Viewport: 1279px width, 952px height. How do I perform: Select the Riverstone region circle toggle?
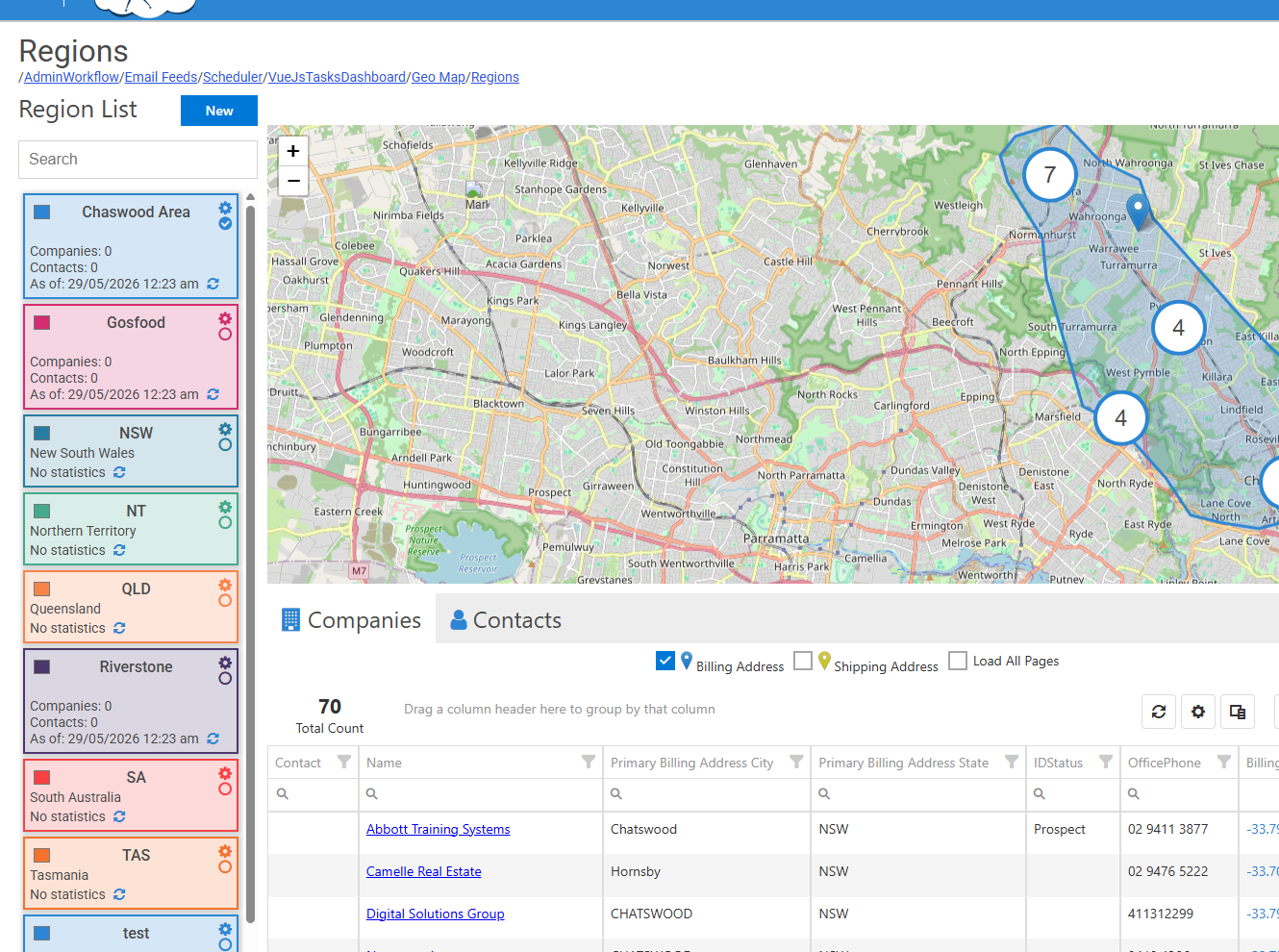coord(225,678)
